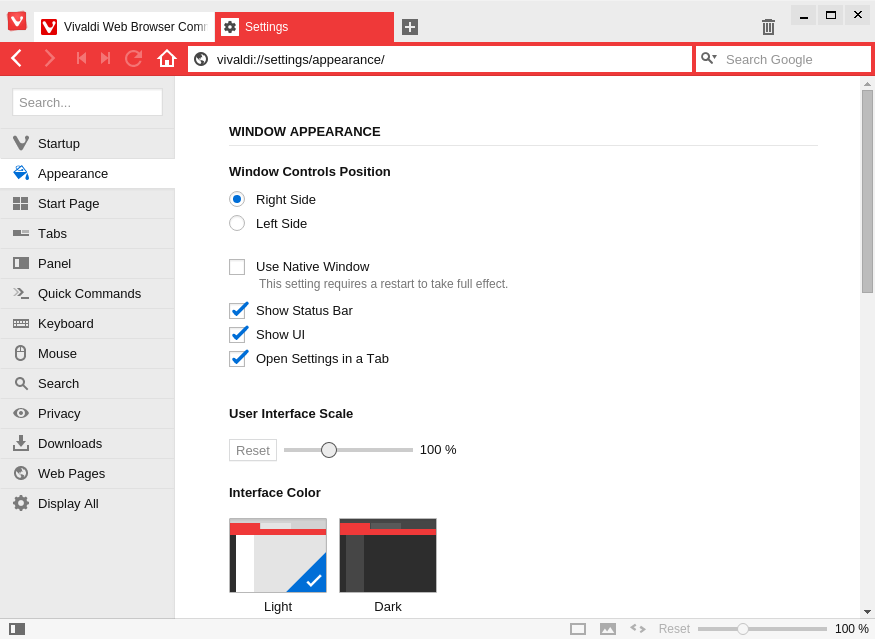Uncheck the Show UI checkbox
The height and width of the screenshot is (639, 875).
pyautogui.click(x=238, y=334)
